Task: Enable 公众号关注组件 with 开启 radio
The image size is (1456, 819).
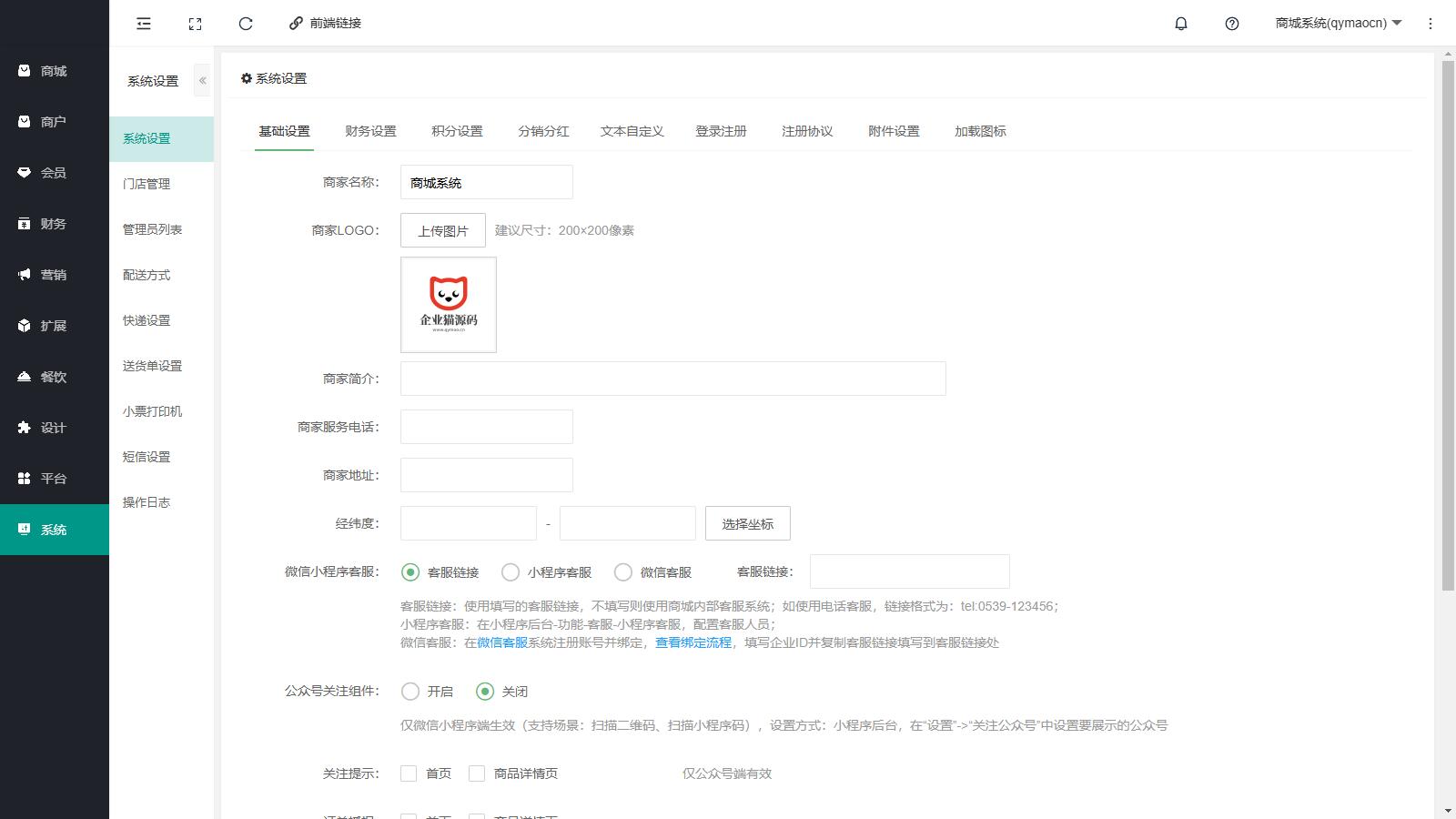Action: 410,692
